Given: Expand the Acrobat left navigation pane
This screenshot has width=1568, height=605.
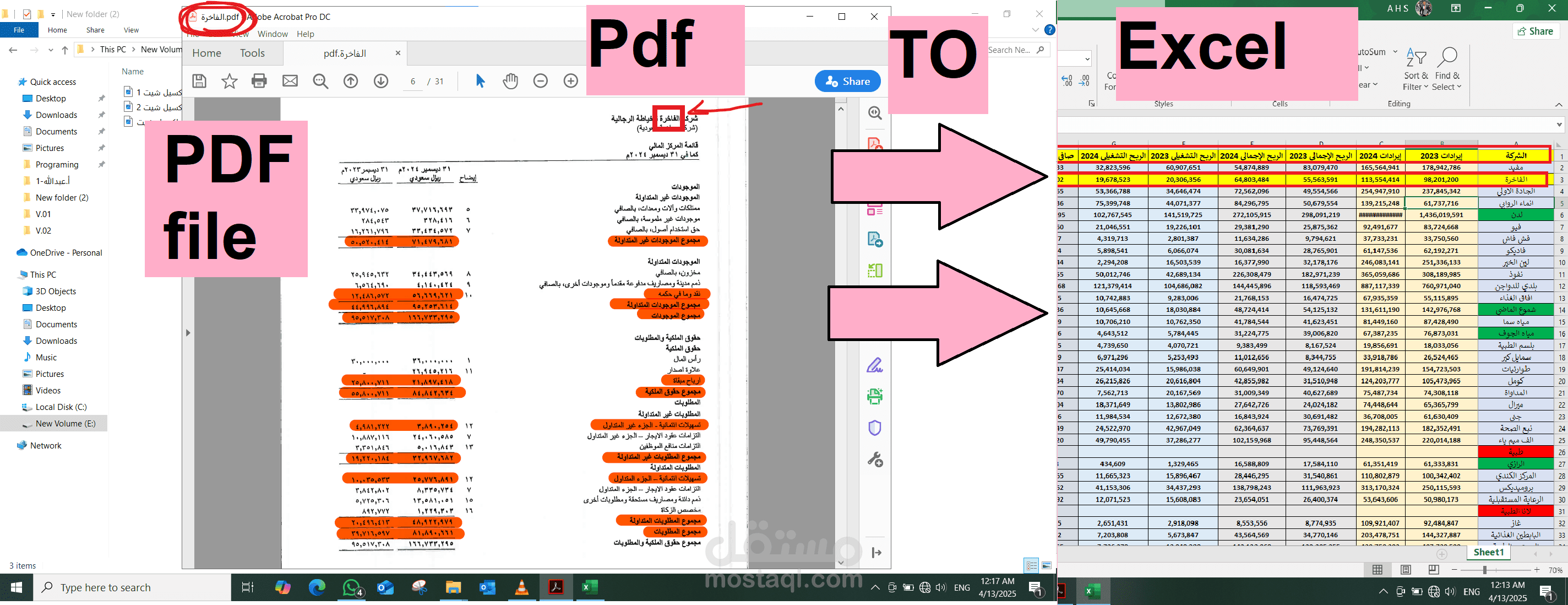Looking at the screenshot, I should tap(188, 333).
